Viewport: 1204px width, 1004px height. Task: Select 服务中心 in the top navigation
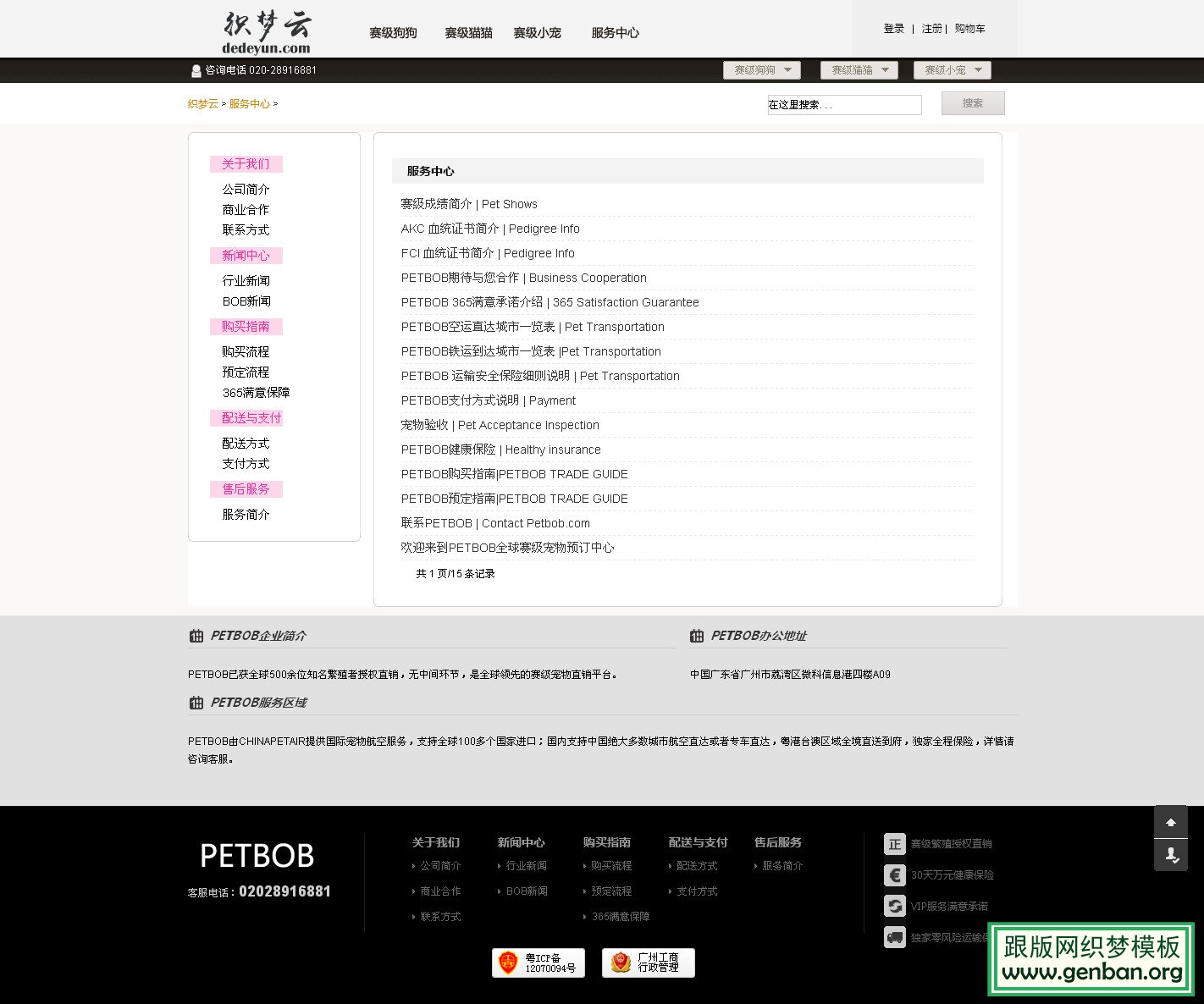(615, 33)
